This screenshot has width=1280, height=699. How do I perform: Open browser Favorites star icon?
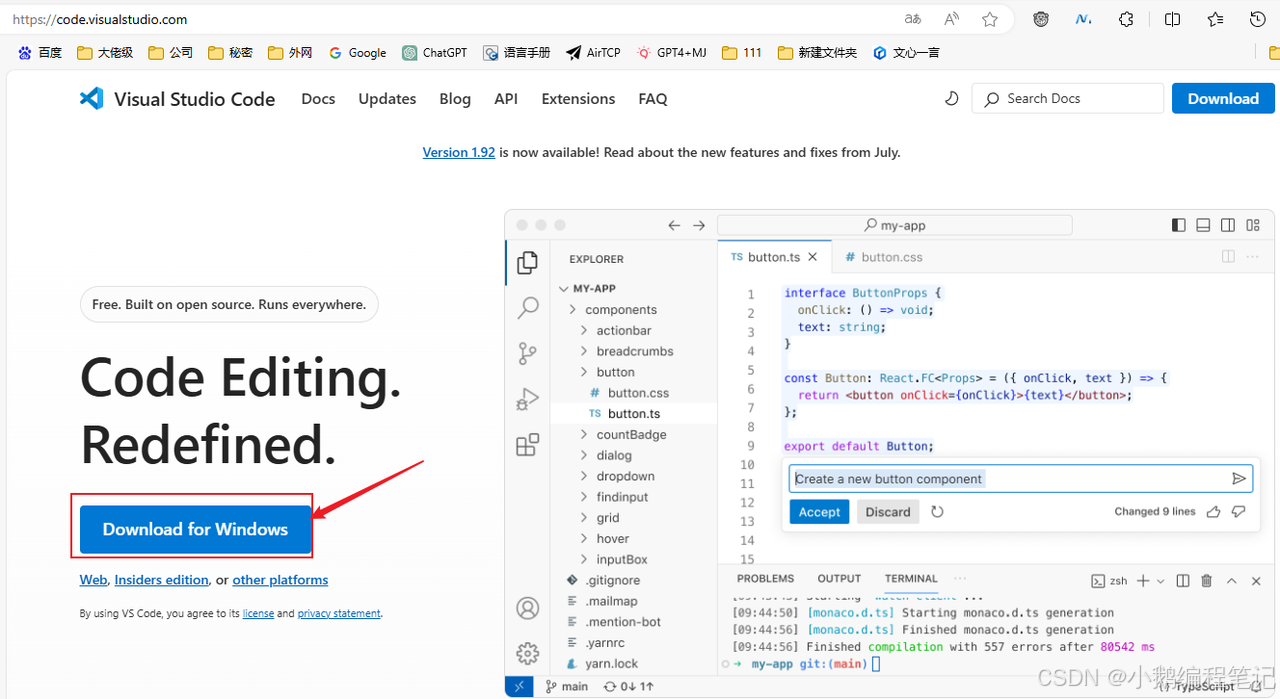[989, 19]
